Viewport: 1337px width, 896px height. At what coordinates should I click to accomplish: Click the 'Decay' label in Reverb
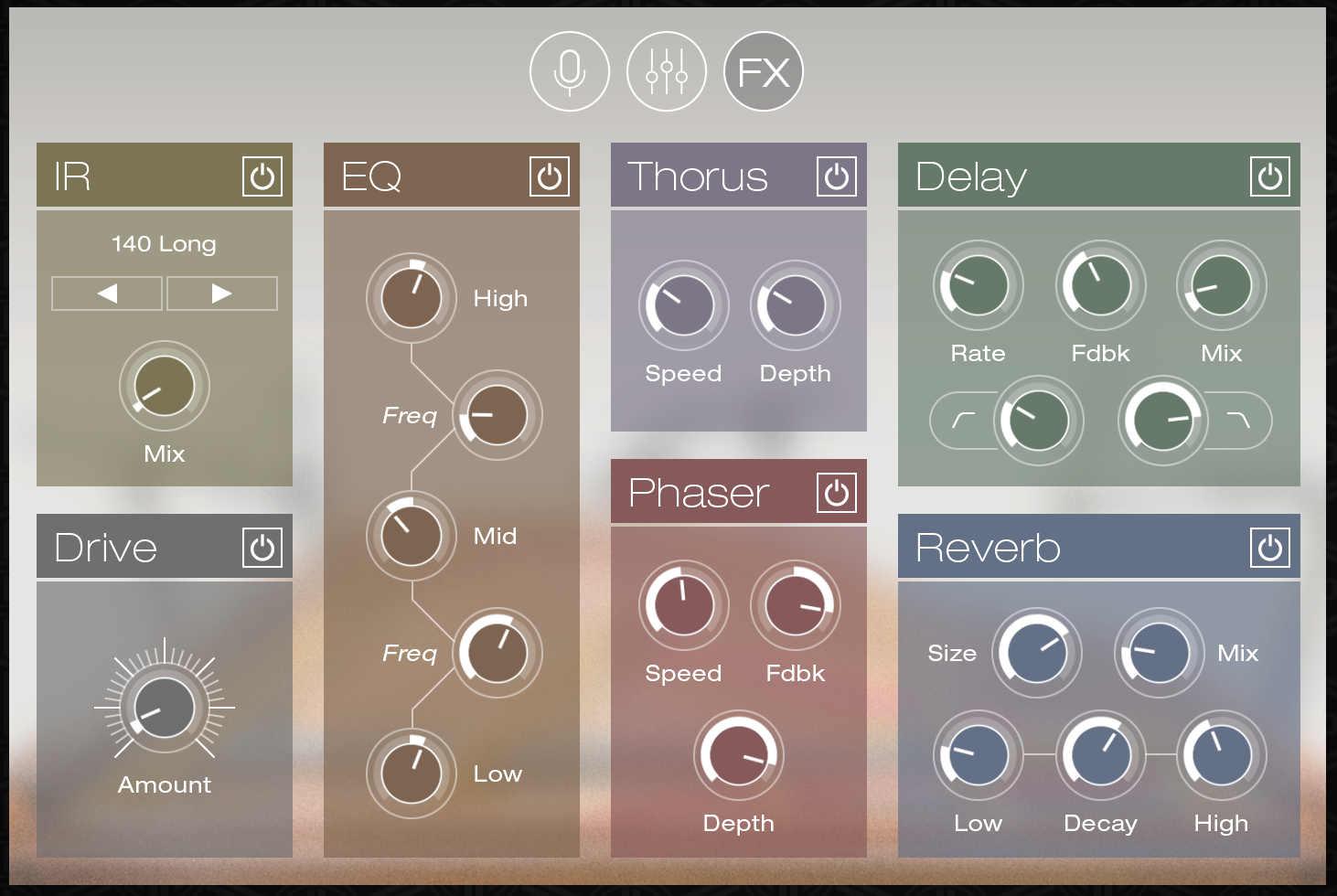point(1101,824)
